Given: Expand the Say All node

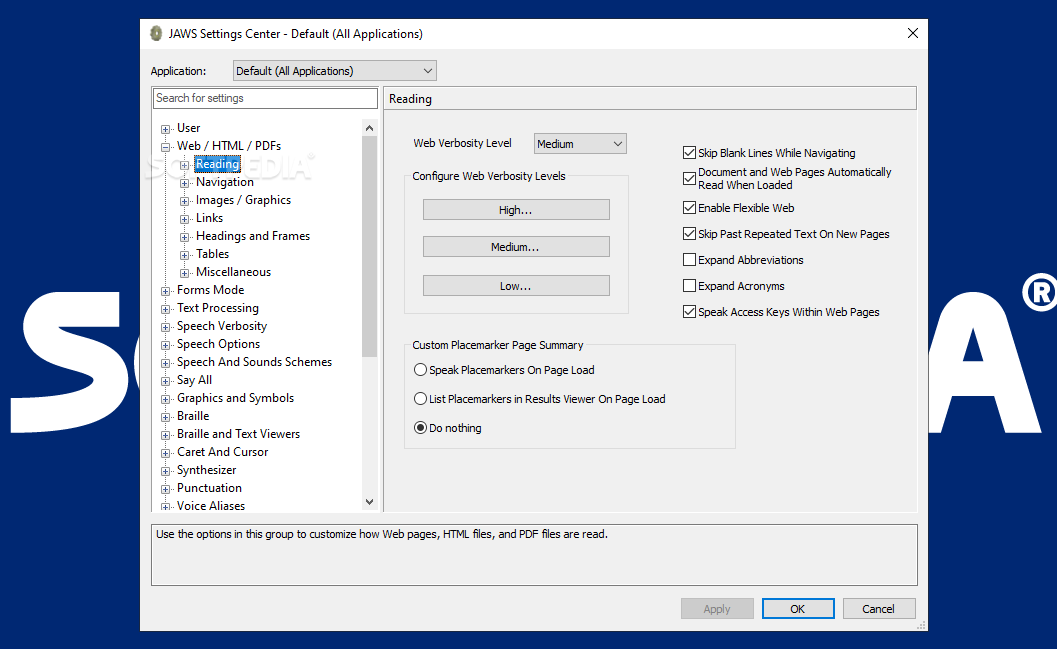Looking at the screenshot, I should click(165, 381).
